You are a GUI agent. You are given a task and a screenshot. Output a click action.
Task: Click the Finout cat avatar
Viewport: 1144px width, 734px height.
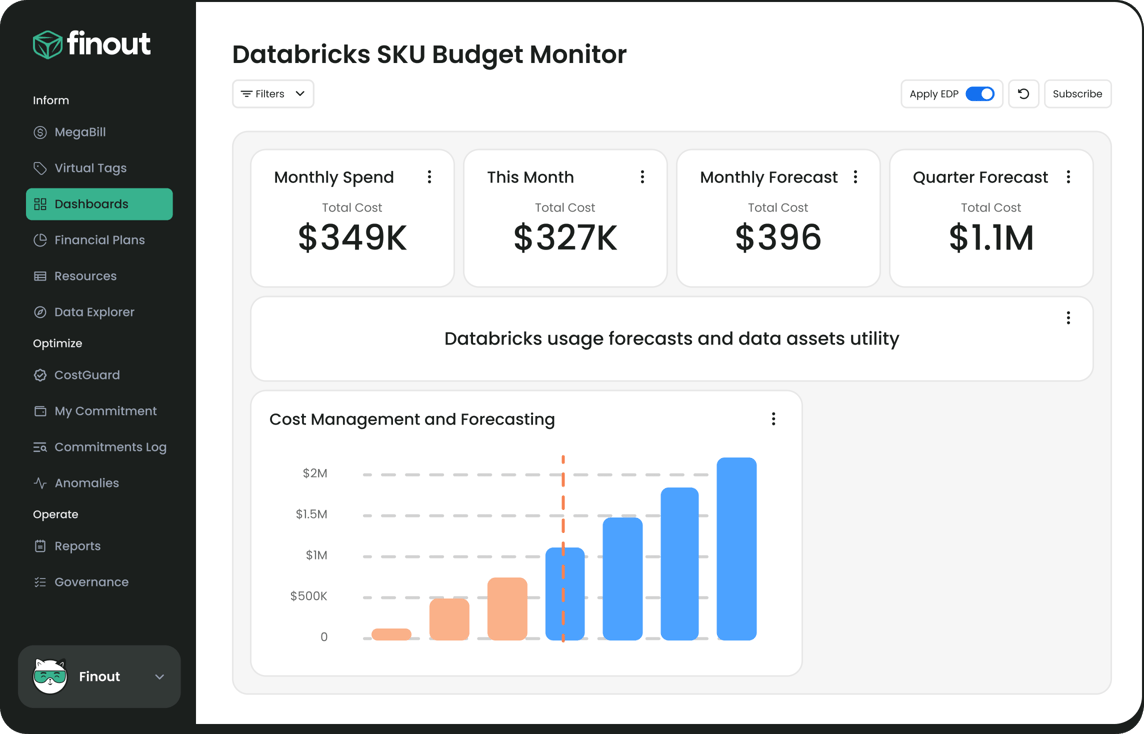[50, 676]
